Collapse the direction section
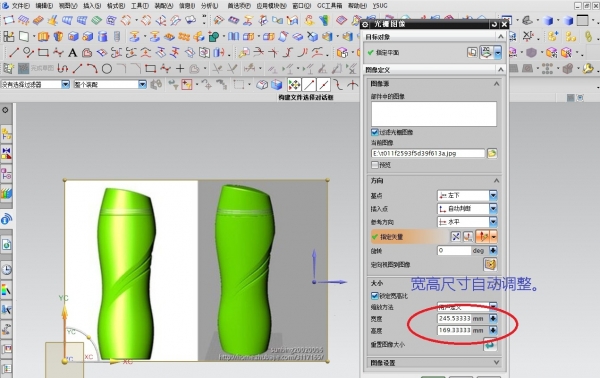This screenshot has width=600, height=378. click(496, 181)
